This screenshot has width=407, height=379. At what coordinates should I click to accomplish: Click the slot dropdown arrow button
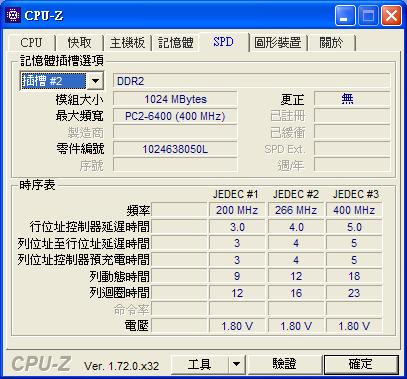coord(95,81)
